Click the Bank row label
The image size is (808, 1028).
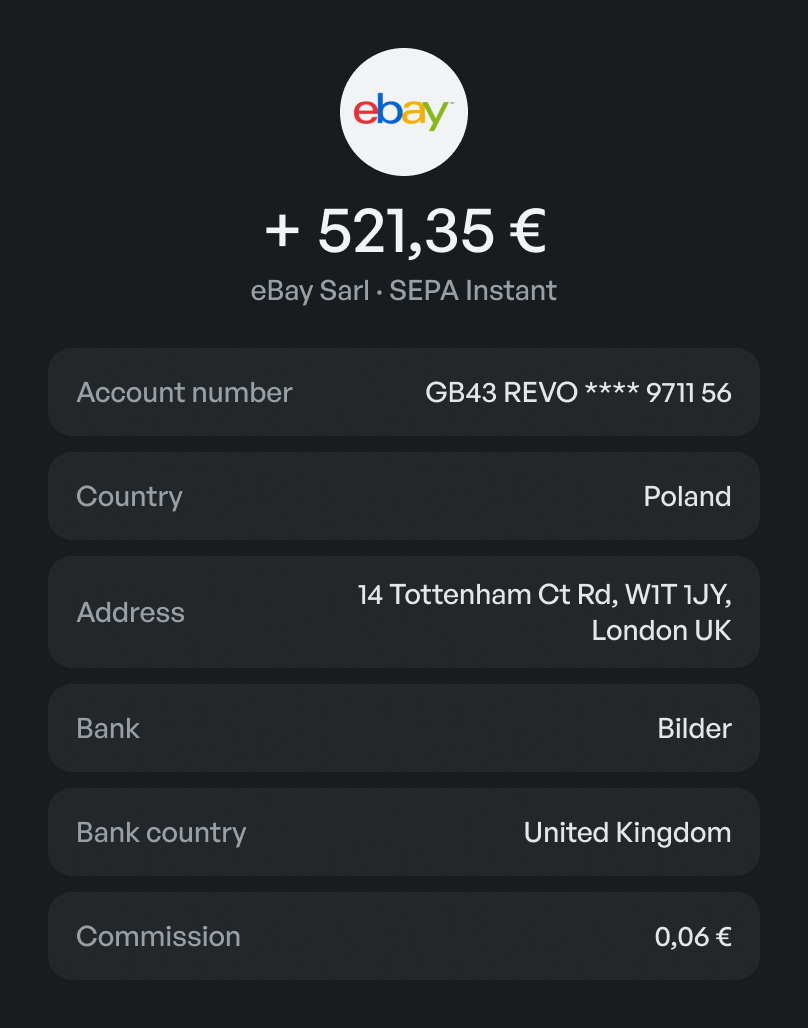[108, 728]
